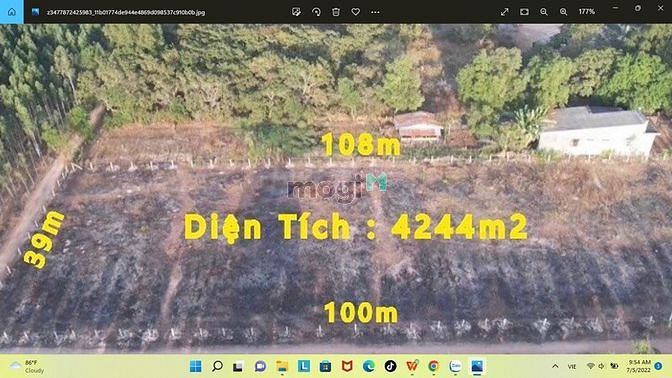Go to Photos home view
Image resolution: width=672 pixels, height=378 pixels.
(12, 12)
